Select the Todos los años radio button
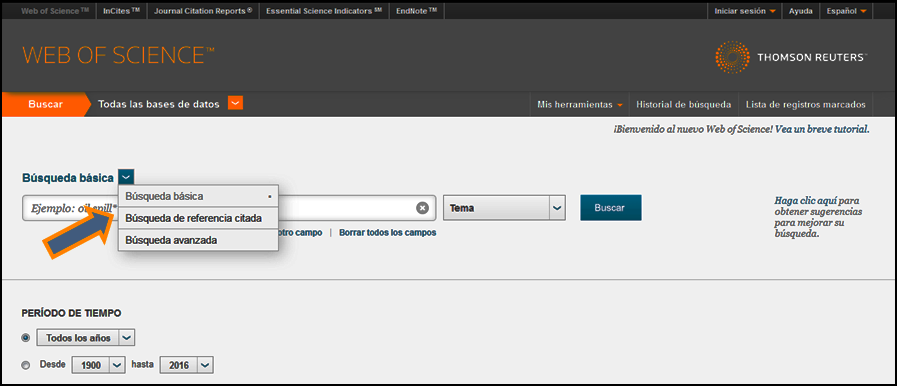This screenshot has width=897, height=386. tap(26, 338)
